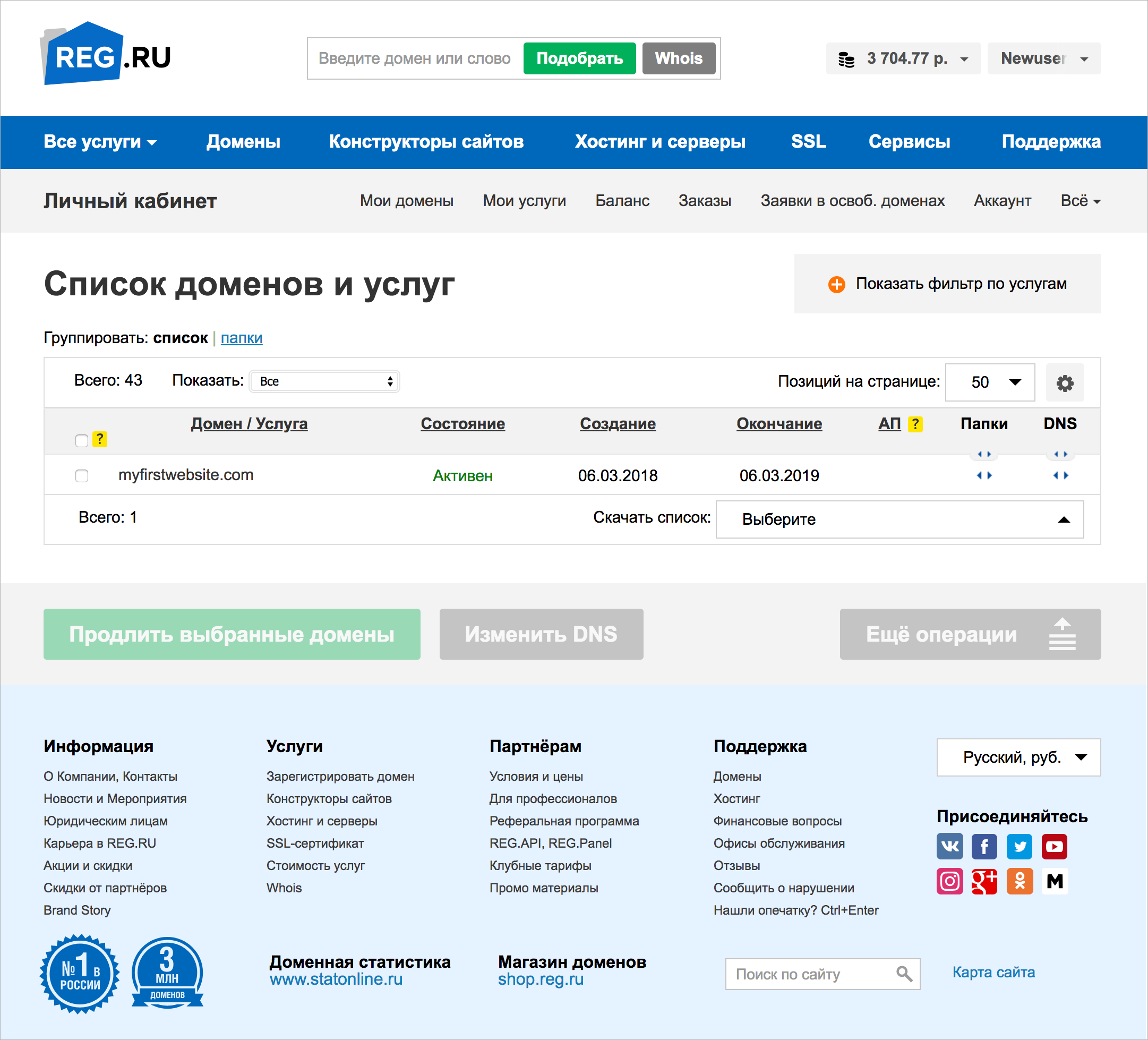1148x1040 pixels.
Task: Open the table settings gear icon
Action: 1064,382
